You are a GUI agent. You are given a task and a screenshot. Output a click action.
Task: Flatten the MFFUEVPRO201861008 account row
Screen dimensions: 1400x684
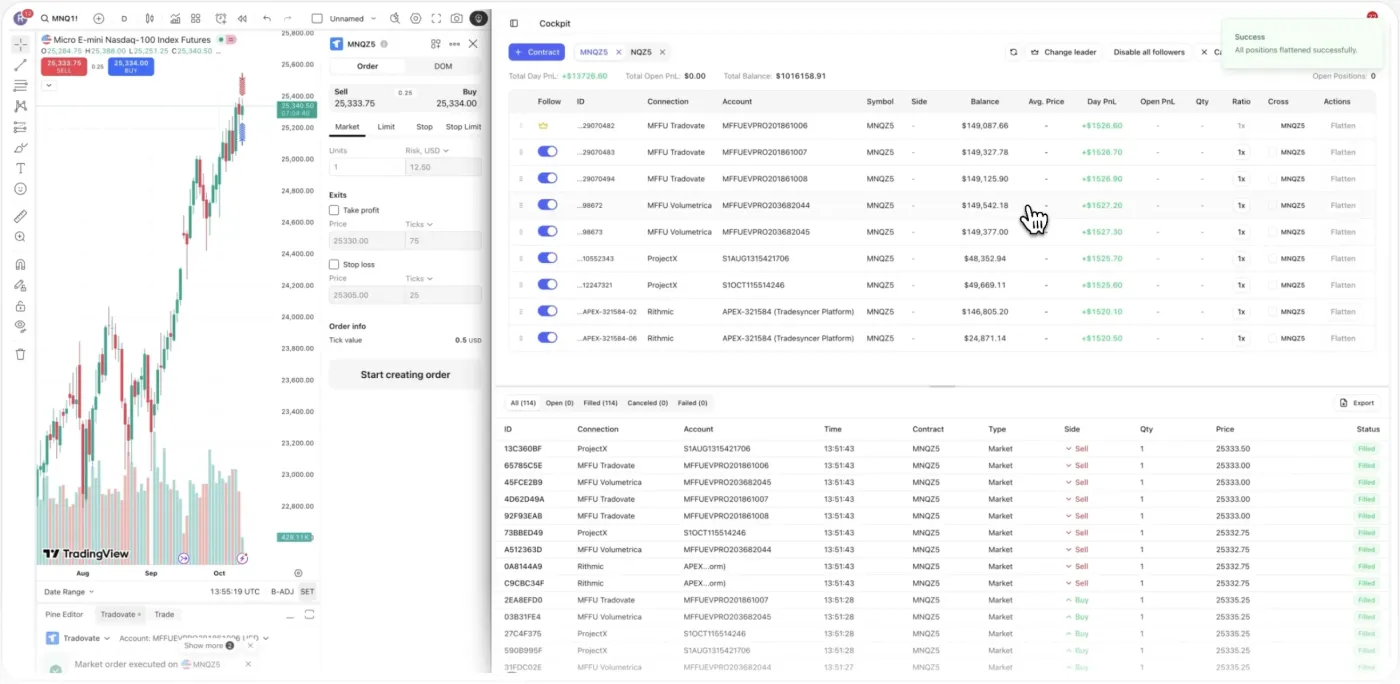(x=1343, y=178)
